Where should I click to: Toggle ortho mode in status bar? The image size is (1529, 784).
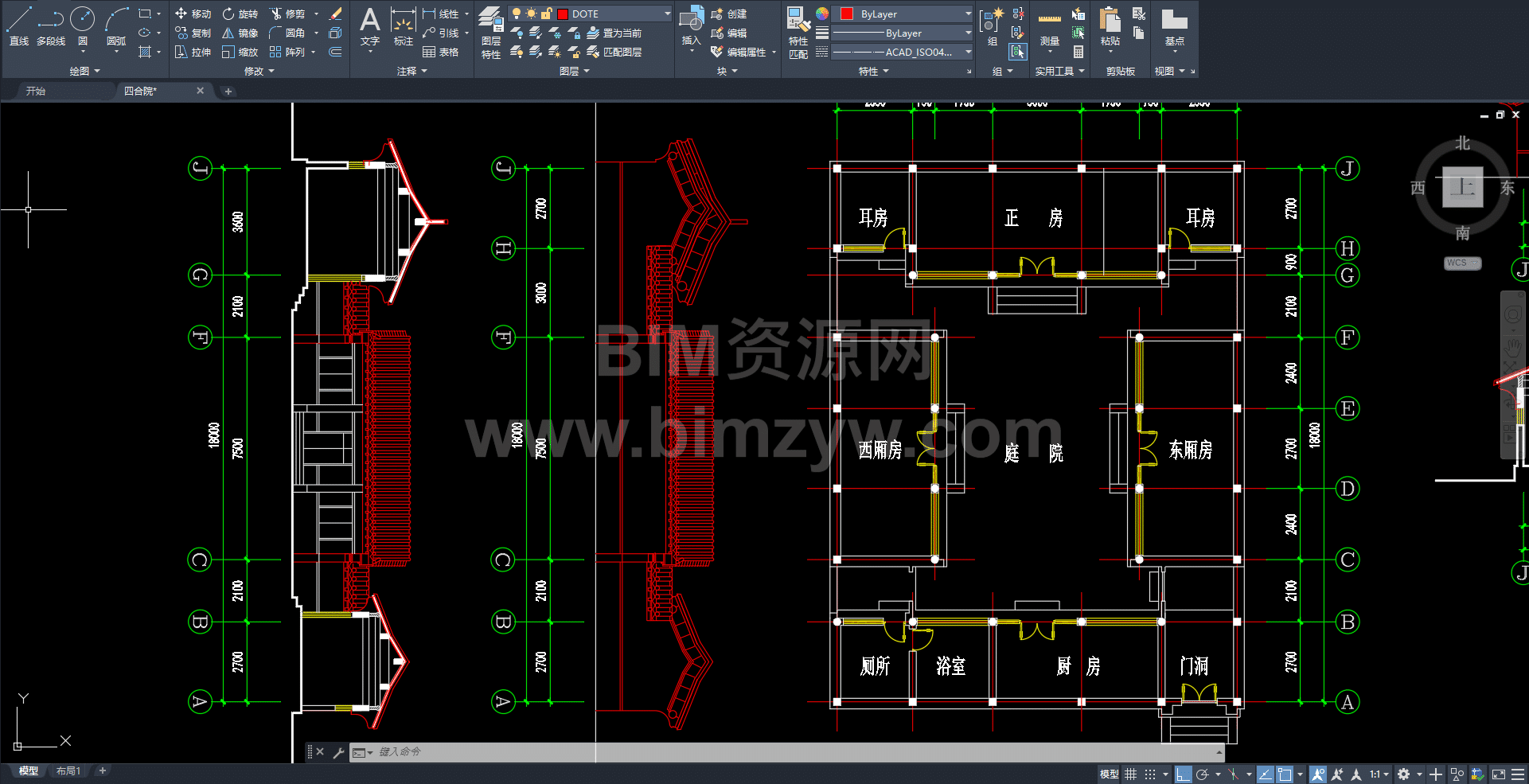[1183, 774]
